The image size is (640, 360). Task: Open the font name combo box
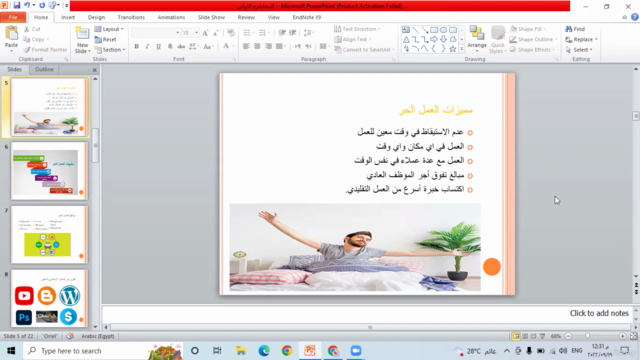click(156, 33)
